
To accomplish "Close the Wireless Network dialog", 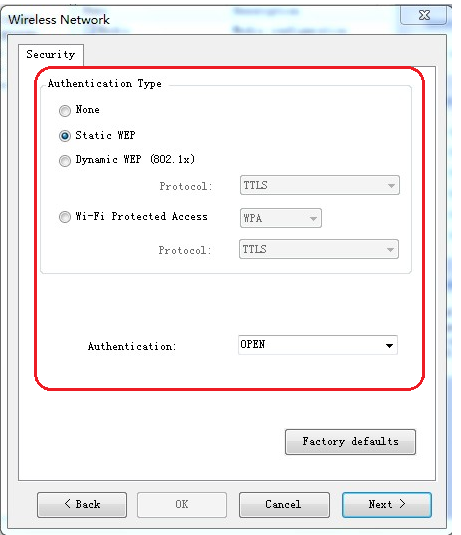I will pos(424,15).
